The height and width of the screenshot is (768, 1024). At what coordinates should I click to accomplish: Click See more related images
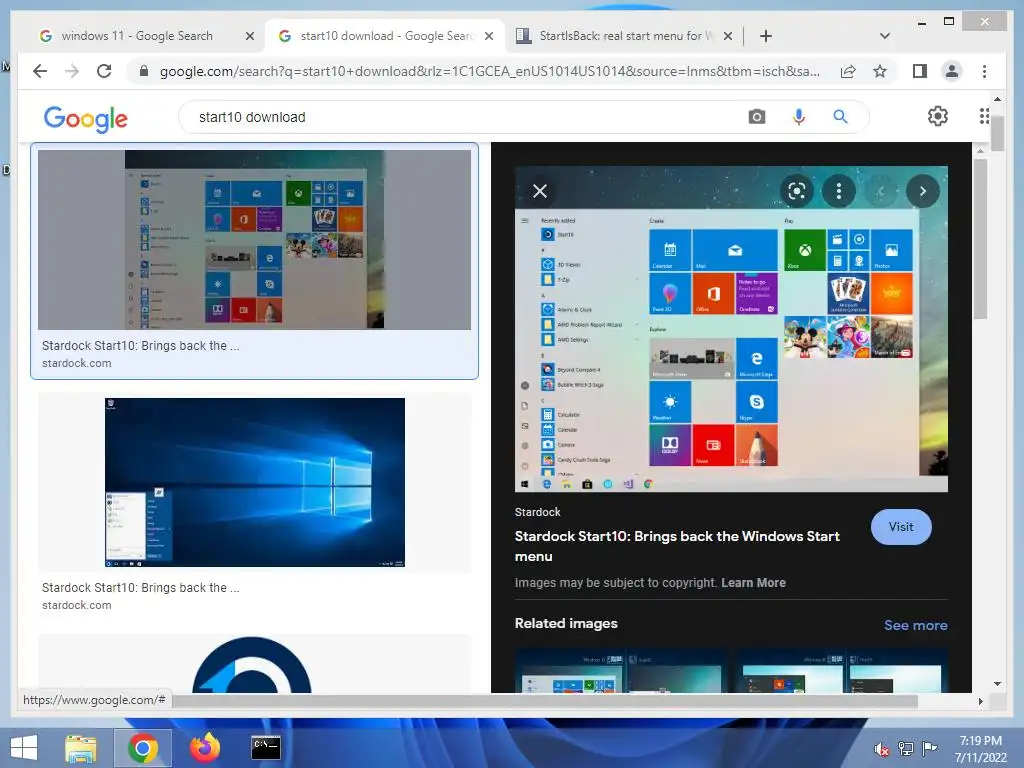coord(915,625)
